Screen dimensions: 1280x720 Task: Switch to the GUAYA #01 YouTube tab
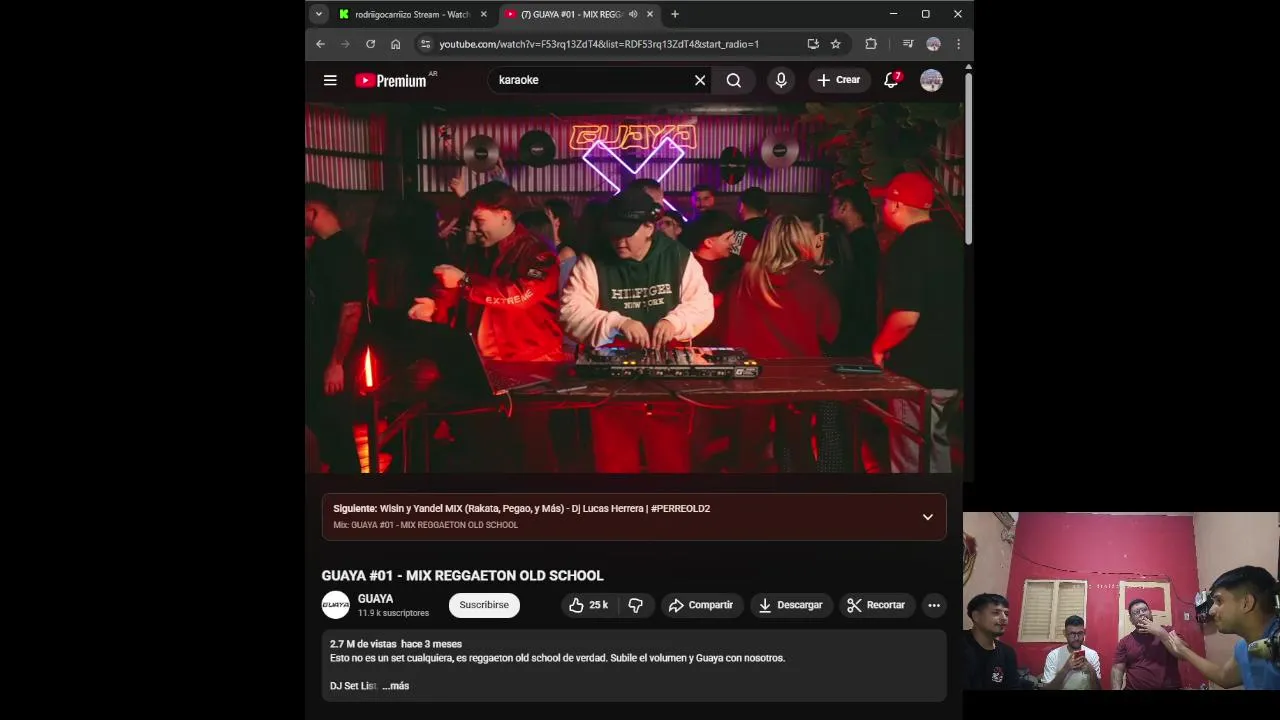[x=570, y=14]
